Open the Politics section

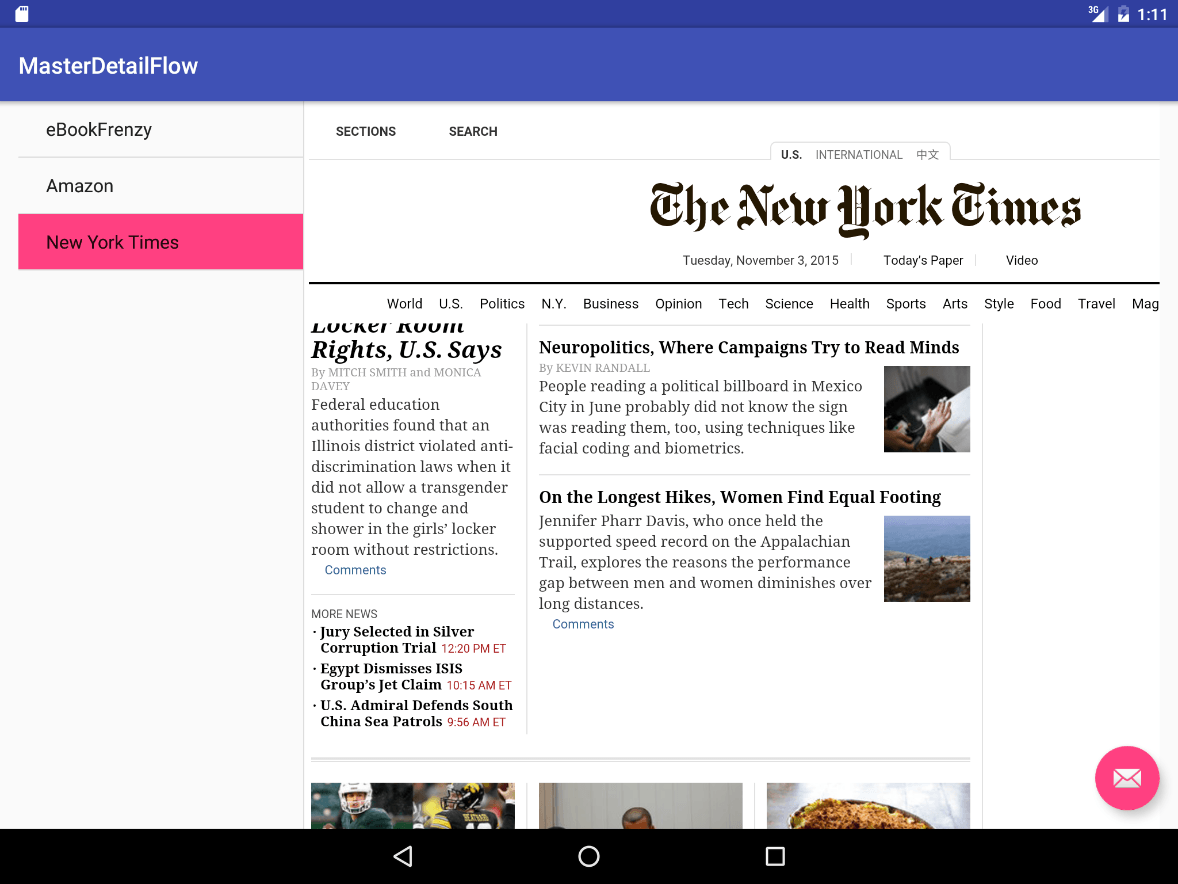tap(502, 304)
